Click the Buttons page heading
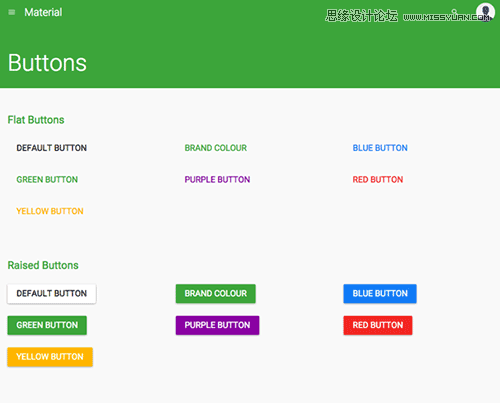This screenshot has width=500, height=403. coord(47,63)
